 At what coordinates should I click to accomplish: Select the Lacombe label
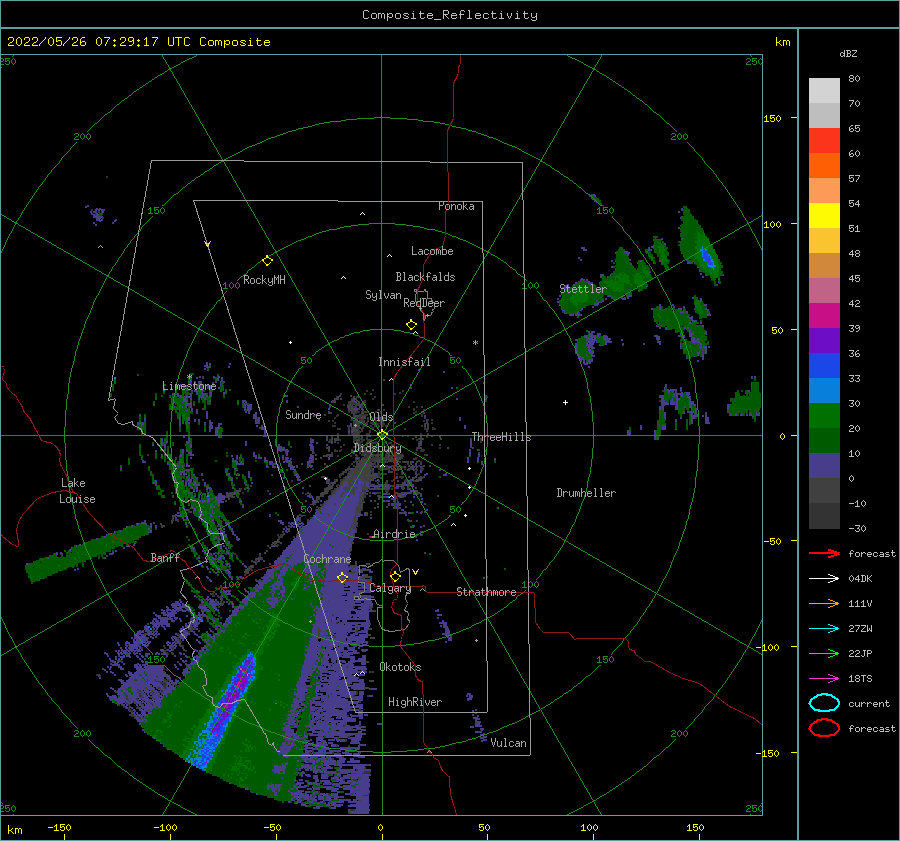[432, 251]
